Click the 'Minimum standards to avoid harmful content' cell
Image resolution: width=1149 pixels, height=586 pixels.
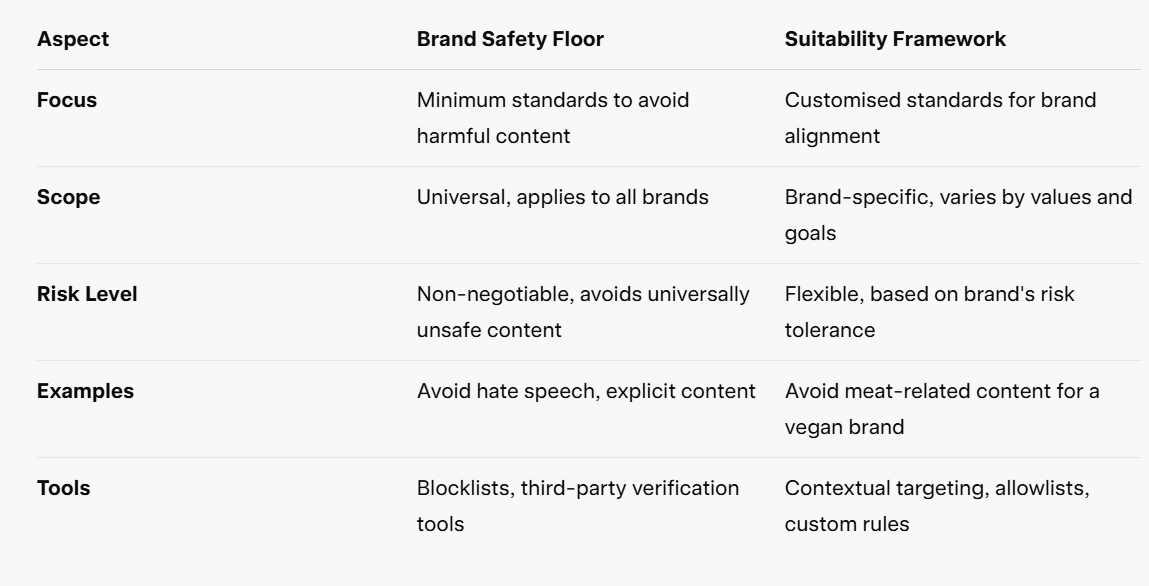point(553,118)
